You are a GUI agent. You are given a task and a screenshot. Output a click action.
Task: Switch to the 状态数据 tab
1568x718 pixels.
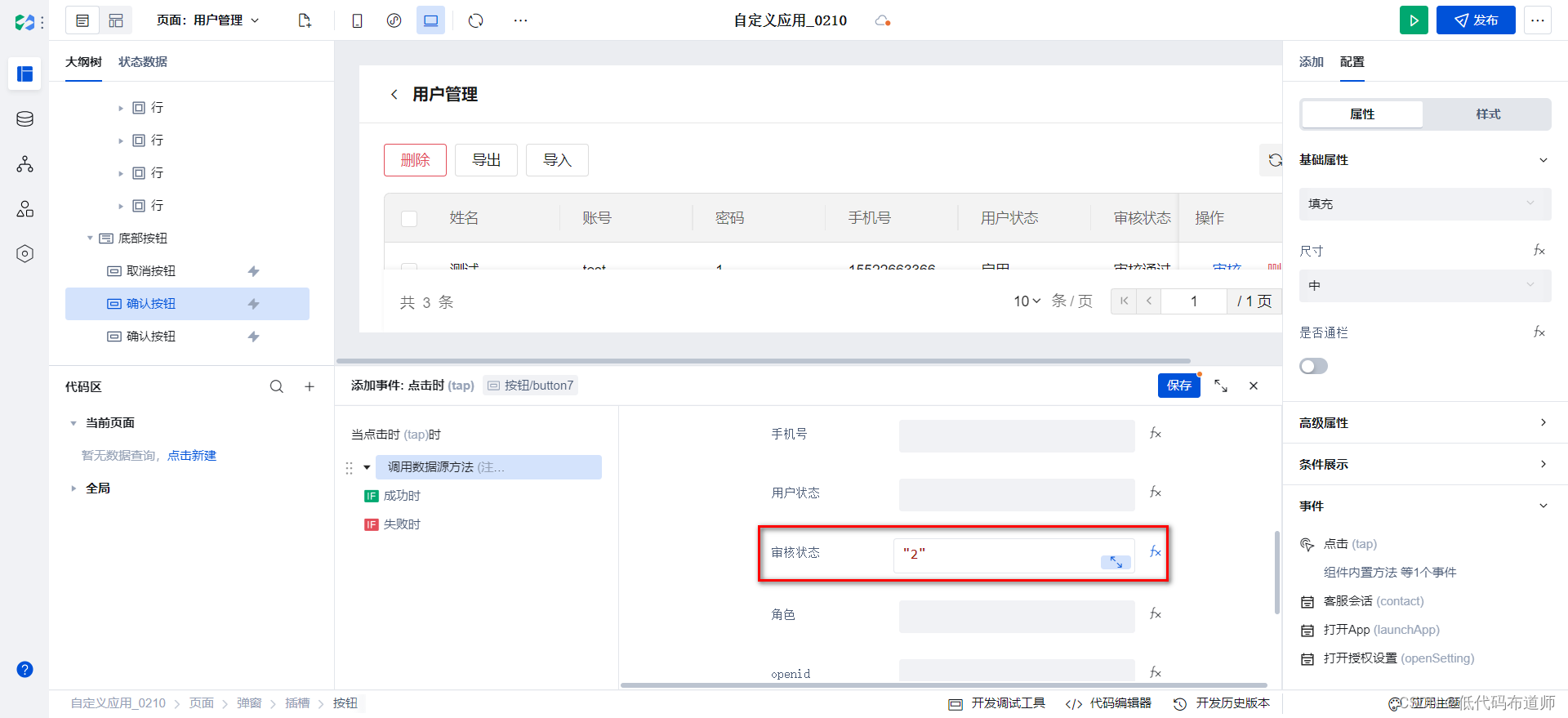pyautogui.click(x=143, y=62)
